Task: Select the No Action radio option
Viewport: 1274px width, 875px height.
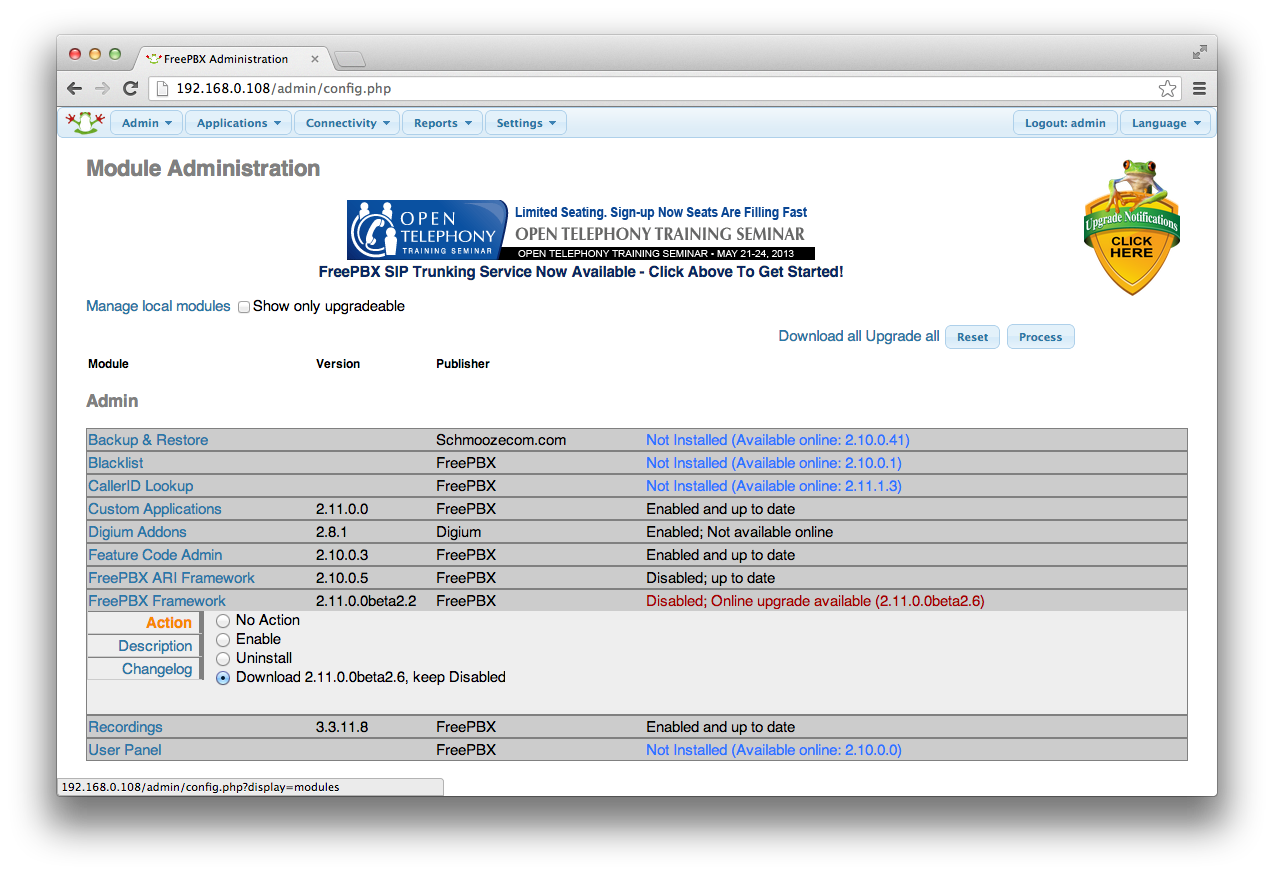Action: click(x=223, y=621)
